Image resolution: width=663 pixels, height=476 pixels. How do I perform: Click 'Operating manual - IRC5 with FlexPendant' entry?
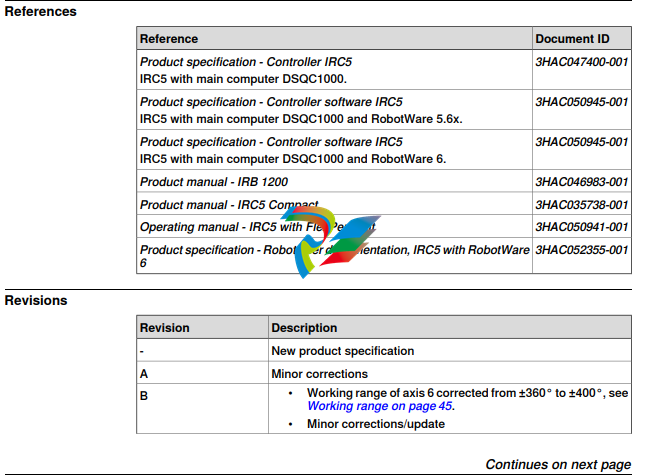(x=258, y=227)
